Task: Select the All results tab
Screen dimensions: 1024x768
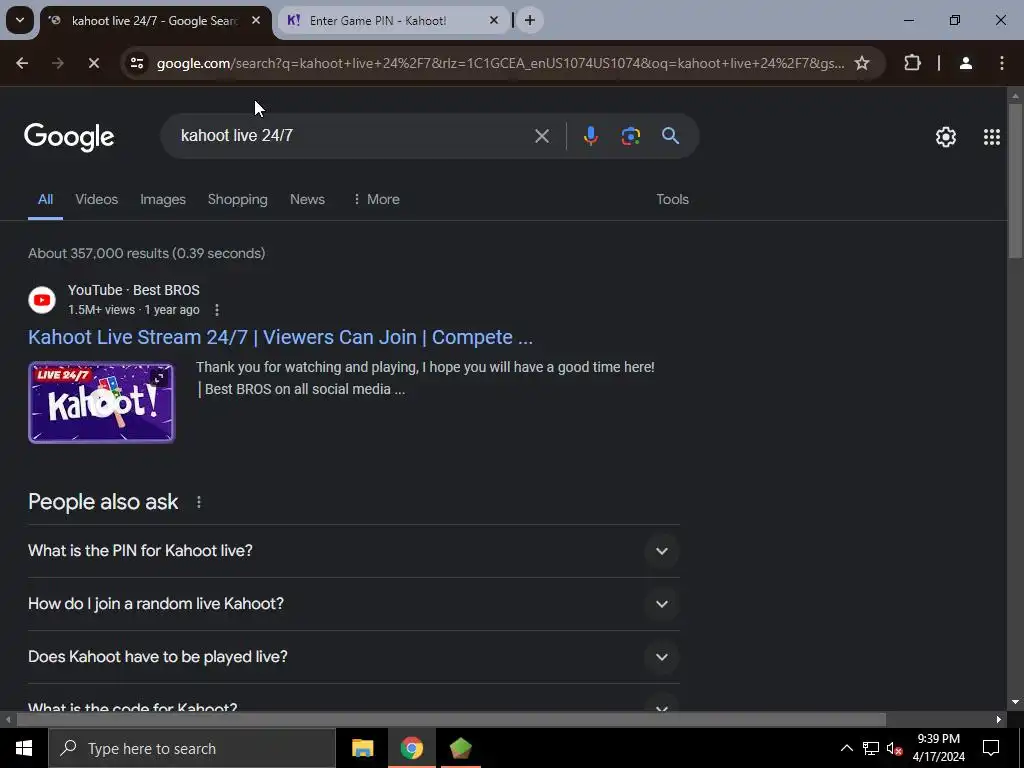Action: (45, 199)
